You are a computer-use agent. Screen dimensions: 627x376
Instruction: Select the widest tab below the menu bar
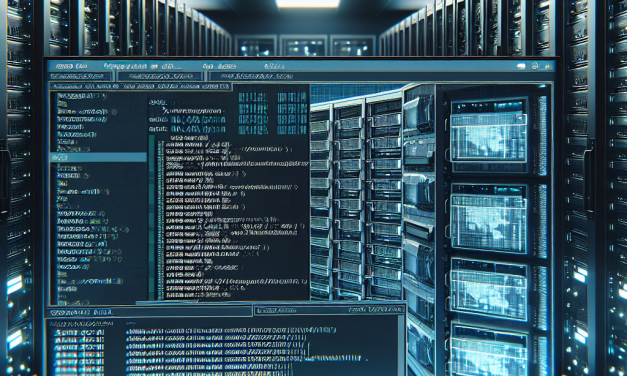381,76
